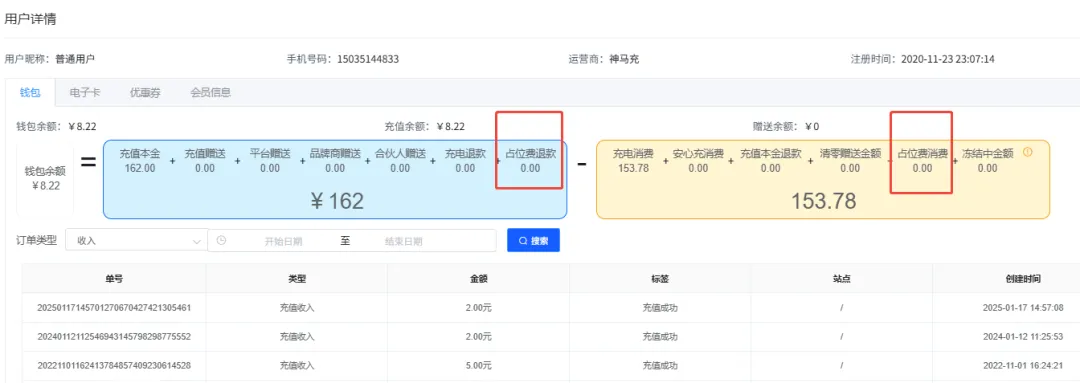Click the 标签 column header
Image resolution: width=1080 pixels, height=383 pixels.
pos(660,279)
